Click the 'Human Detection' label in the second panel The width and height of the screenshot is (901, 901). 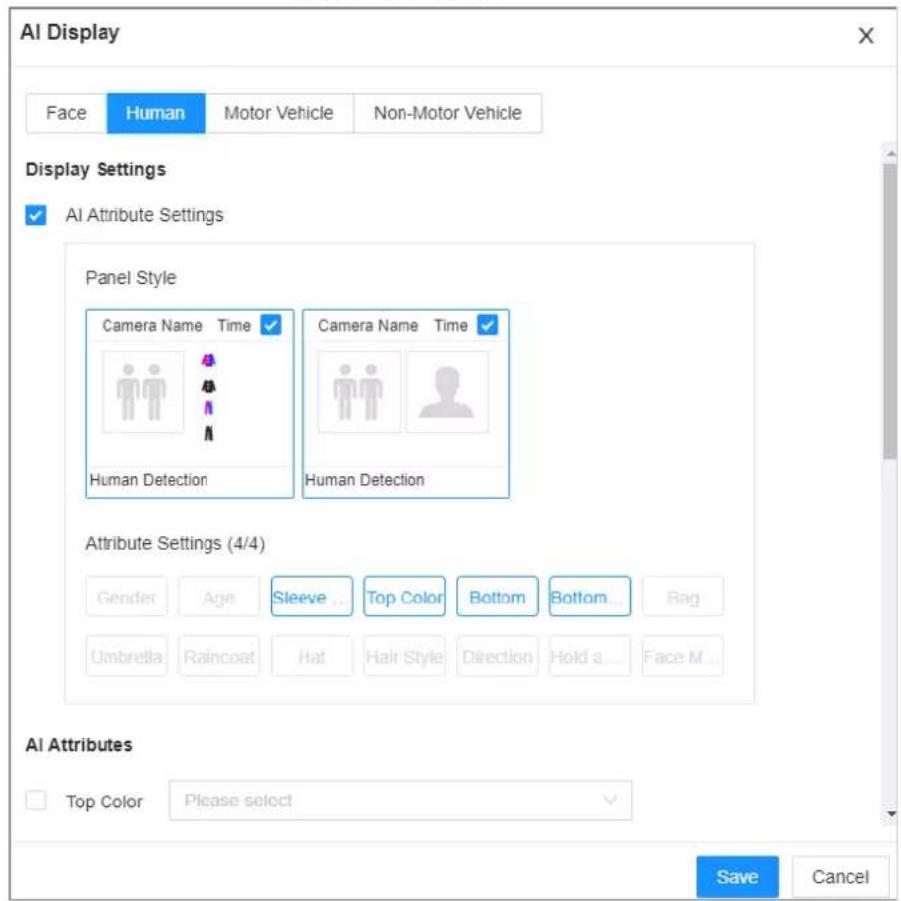365,479
